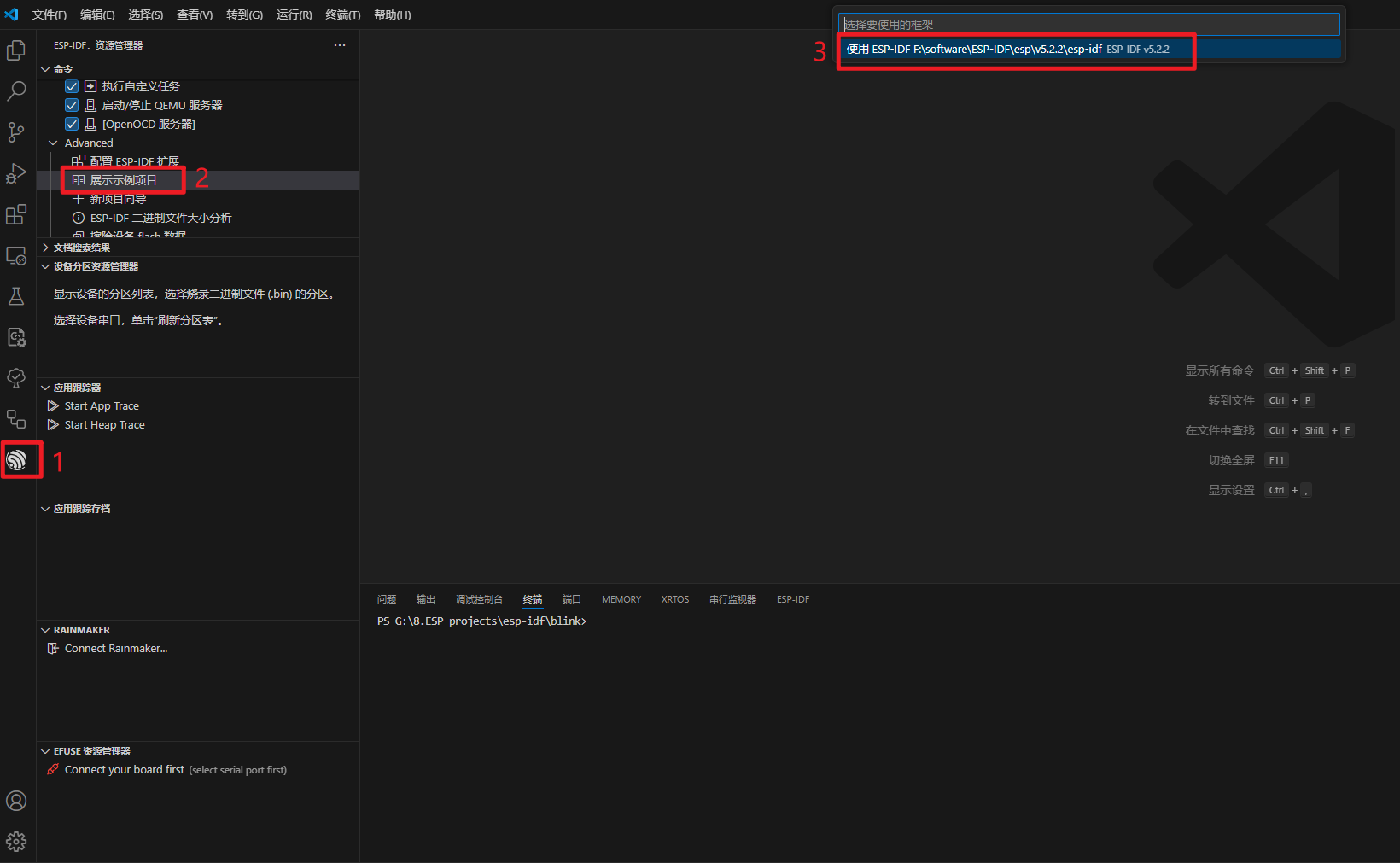Click Connect Rainmaker...
The width and height of the screenshot is (1400, 863).
point(116,649)
